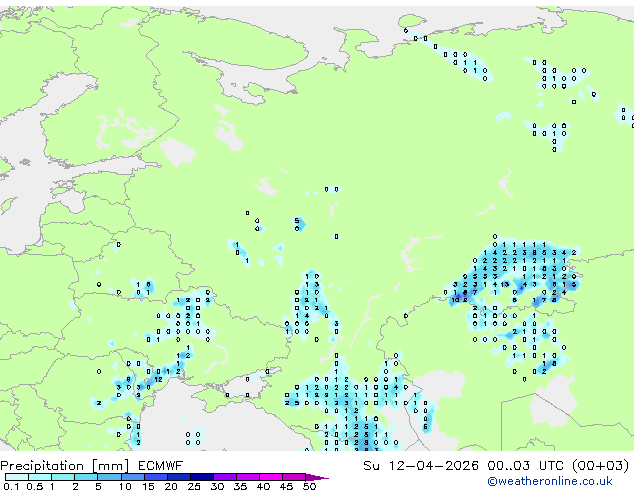Click the 45–50 mm legend swatch
Image resolution: width=634 pixels, height=490 pixels.
pos(294,477)
